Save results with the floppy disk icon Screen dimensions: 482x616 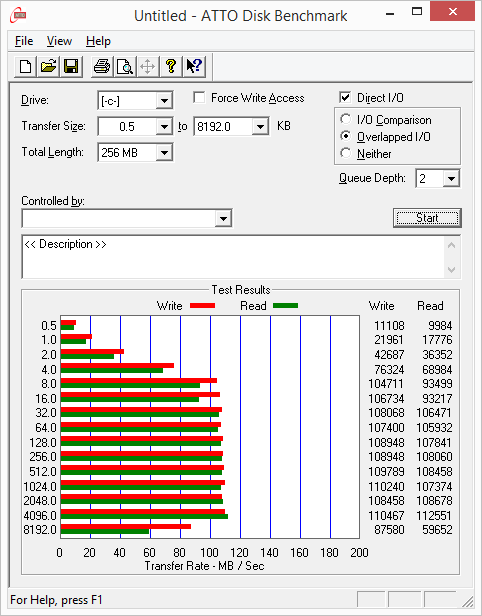(x=71, y=66)
